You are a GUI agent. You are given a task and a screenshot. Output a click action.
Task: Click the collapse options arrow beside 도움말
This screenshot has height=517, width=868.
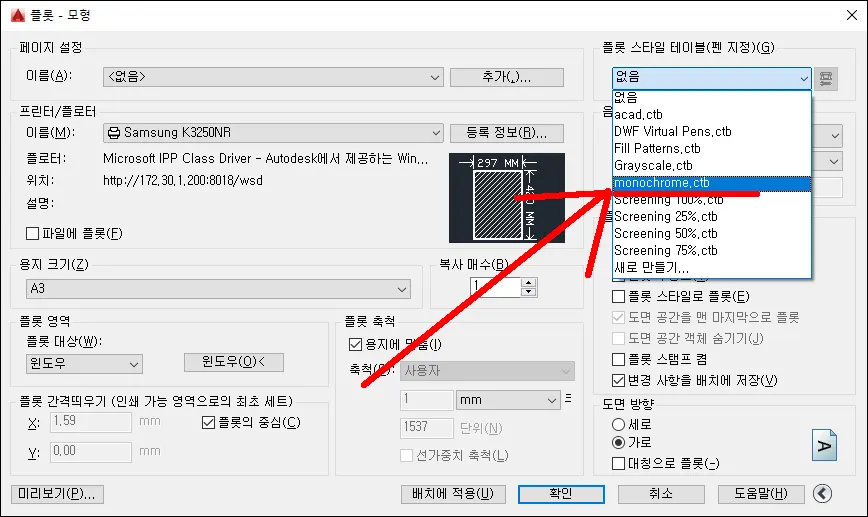click(x=822, y=493)
